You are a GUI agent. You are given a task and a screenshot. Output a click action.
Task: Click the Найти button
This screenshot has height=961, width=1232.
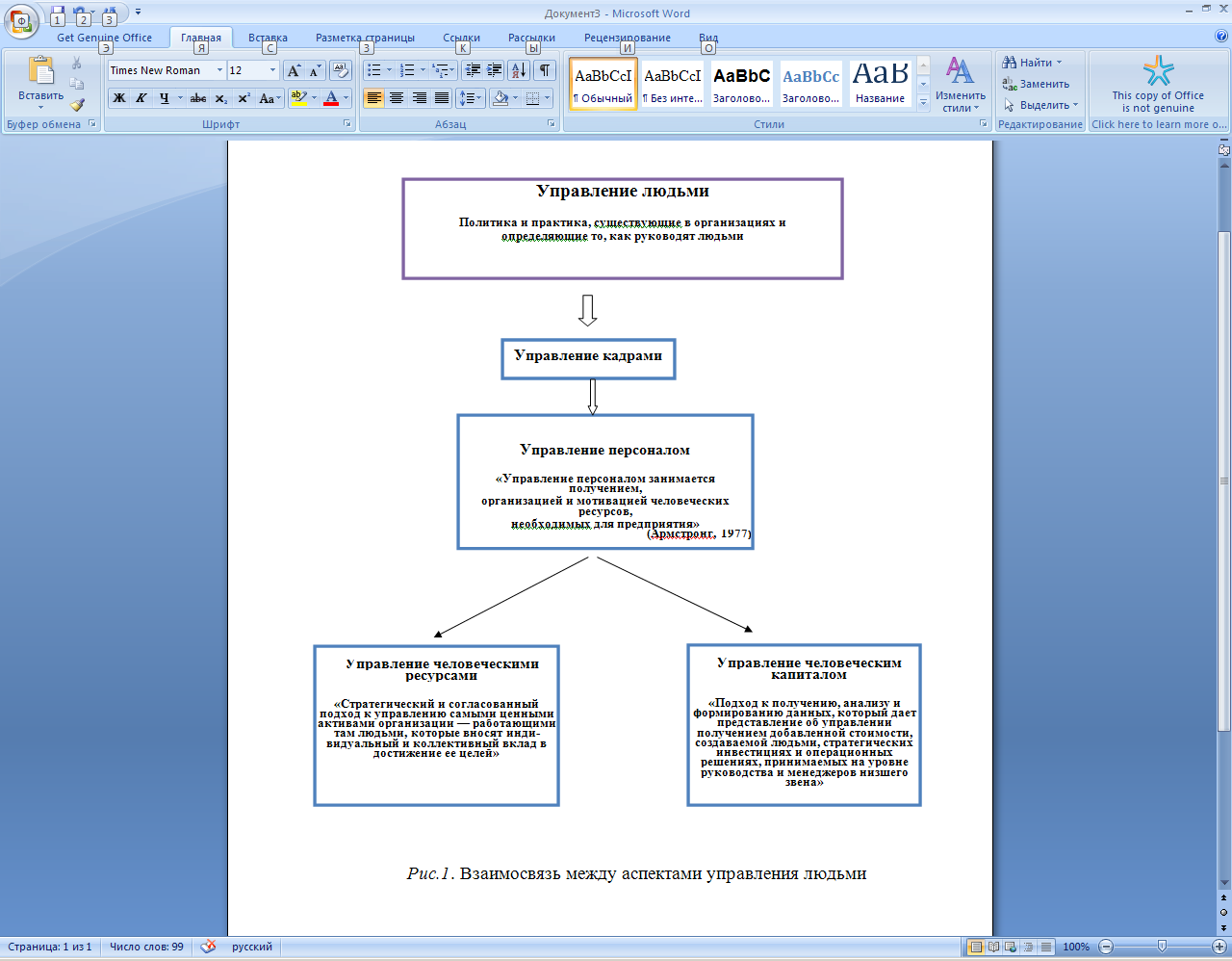[x=1032, y=63]
